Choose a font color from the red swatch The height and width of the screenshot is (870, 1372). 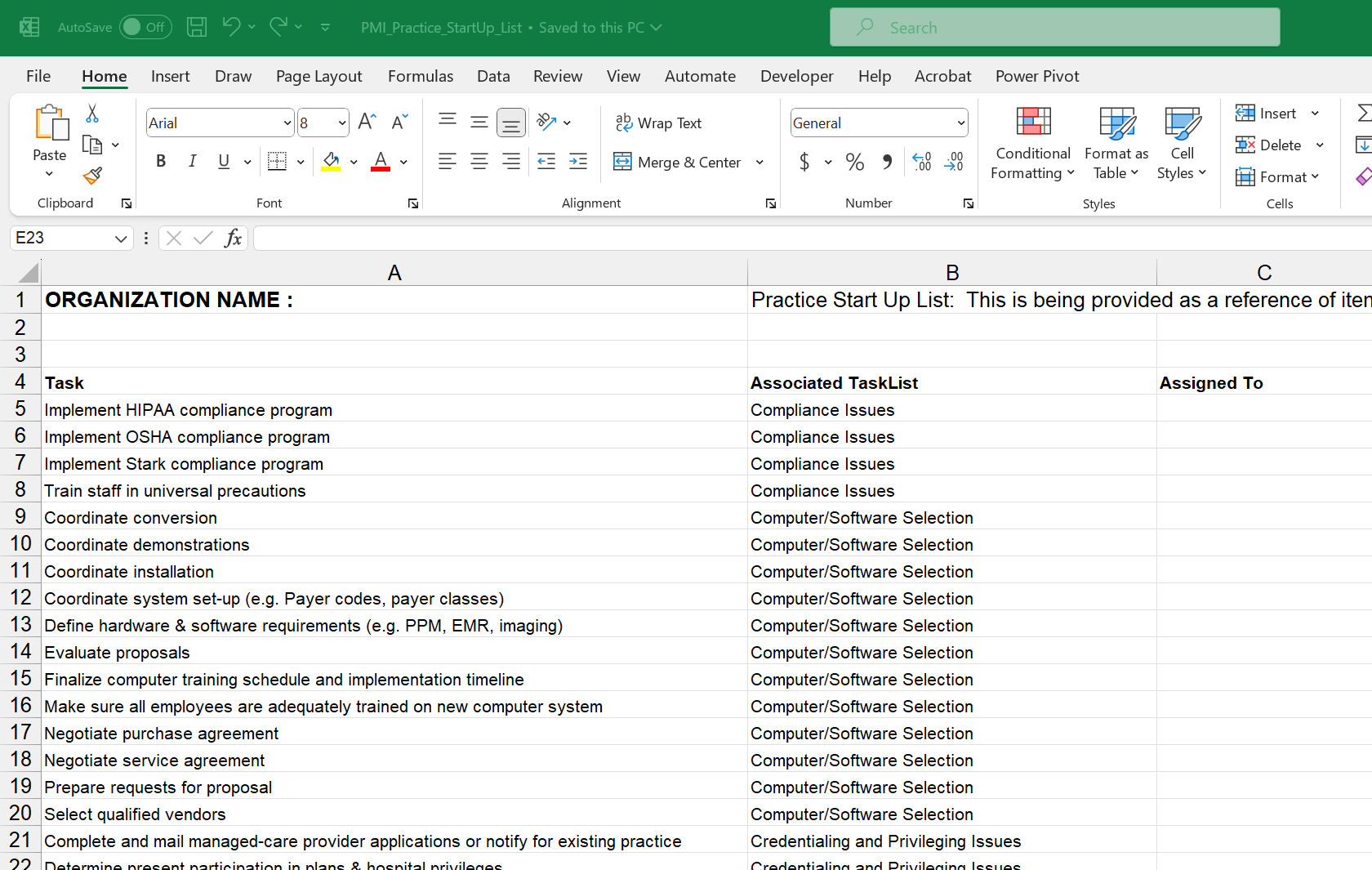coord(379,162)
